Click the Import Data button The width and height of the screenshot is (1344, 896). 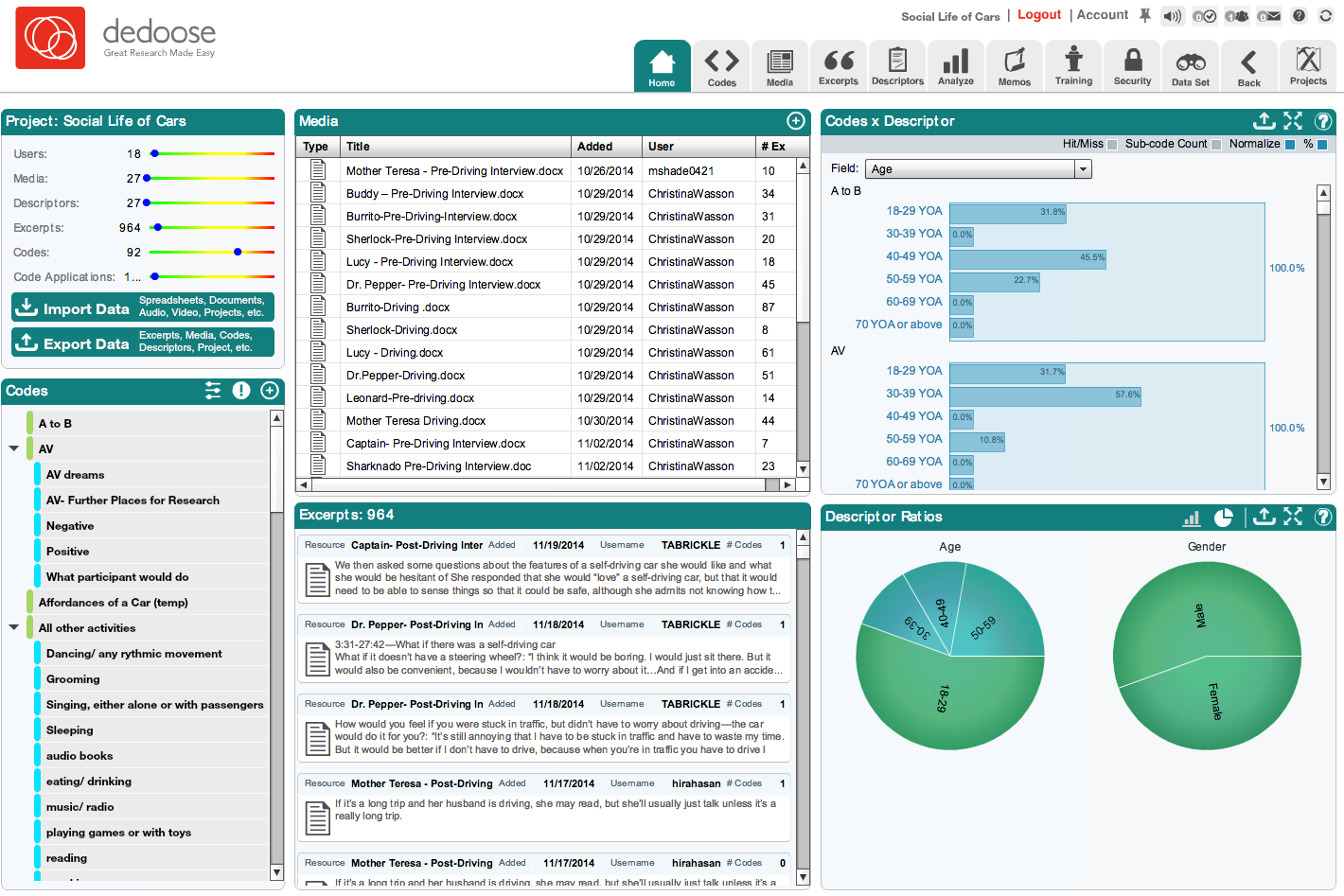(143, 307)
